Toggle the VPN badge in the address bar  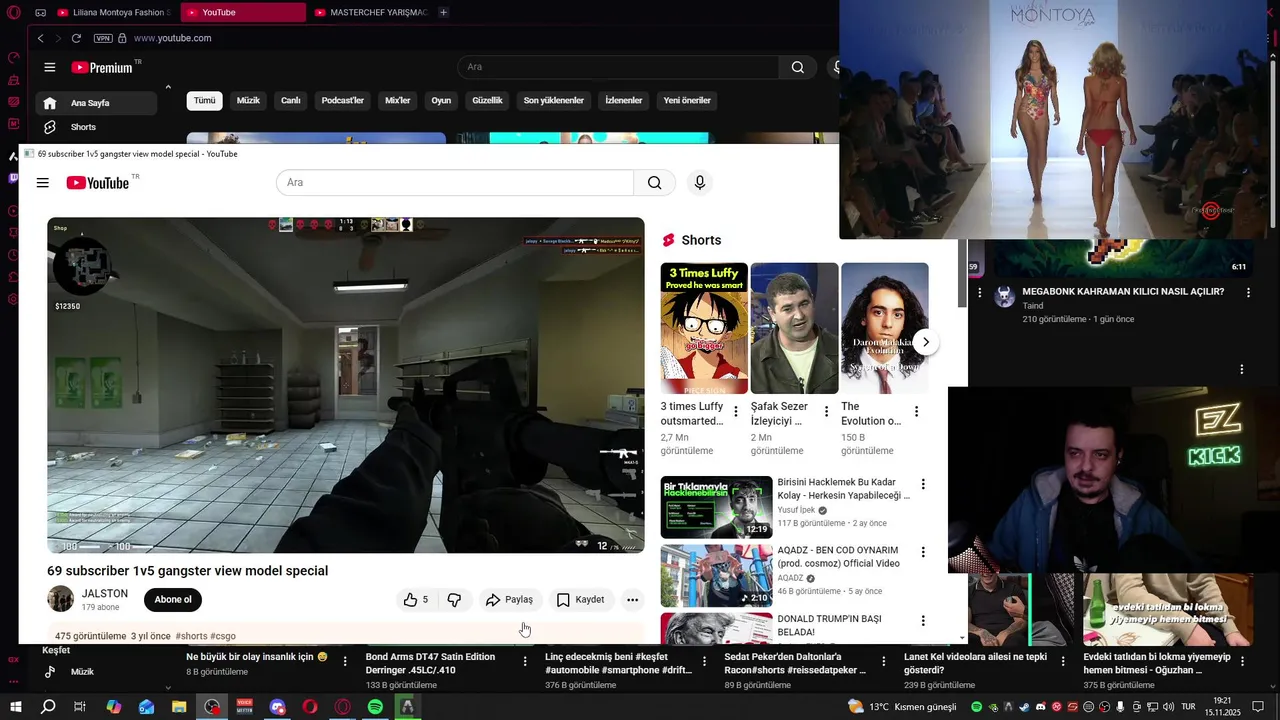click(103, 38)
